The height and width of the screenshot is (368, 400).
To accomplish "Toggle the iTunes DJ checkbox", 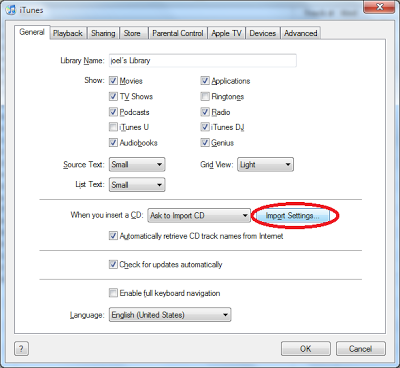I will [205, 127].
